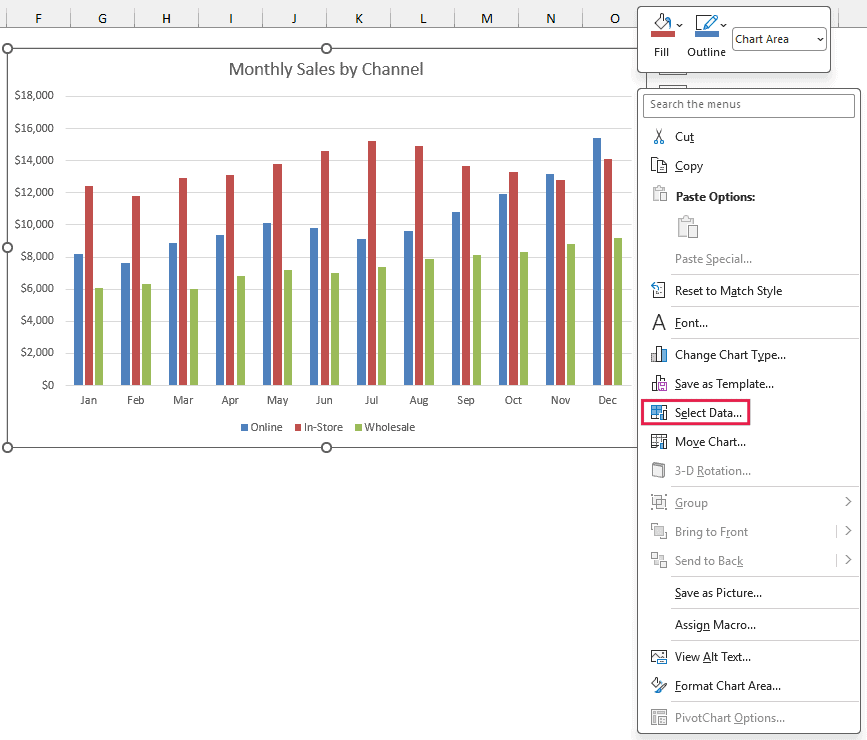Viewport: 867px width, 740px height.
Task: Choose Save as Picture entry
Action: (x=718, y=593)
